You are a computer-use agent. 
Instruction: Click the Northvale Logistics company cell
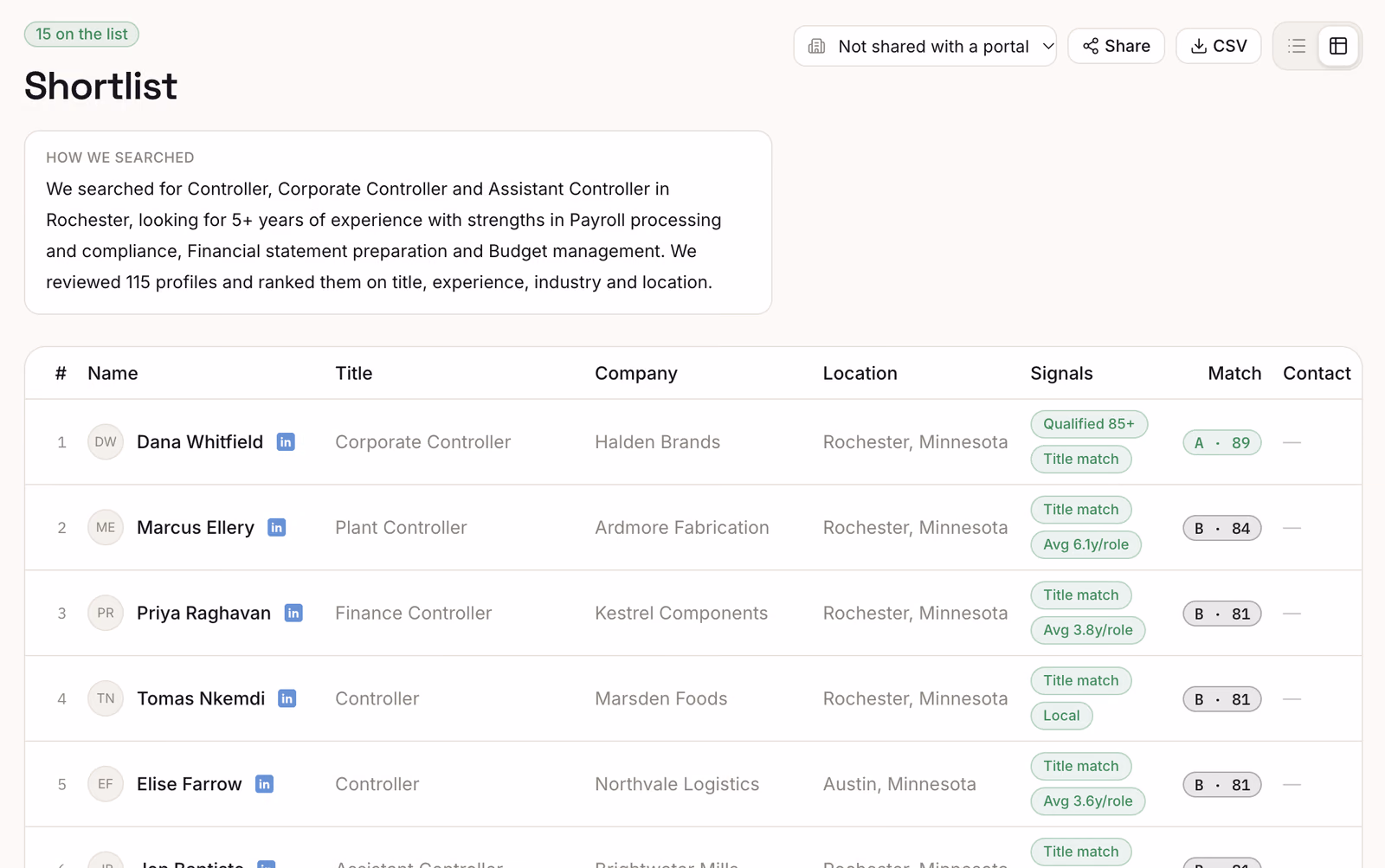(x=677, y=784)
